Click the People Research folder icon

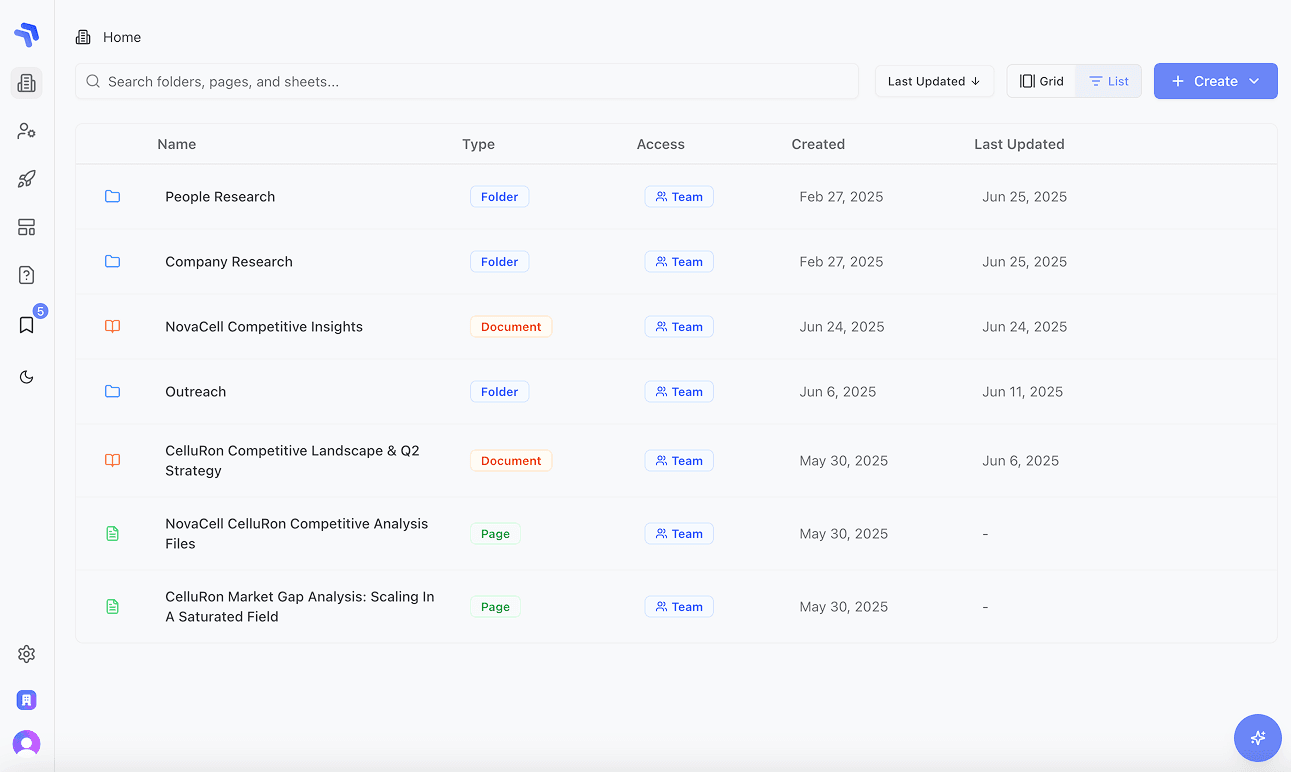pos(113,197)
